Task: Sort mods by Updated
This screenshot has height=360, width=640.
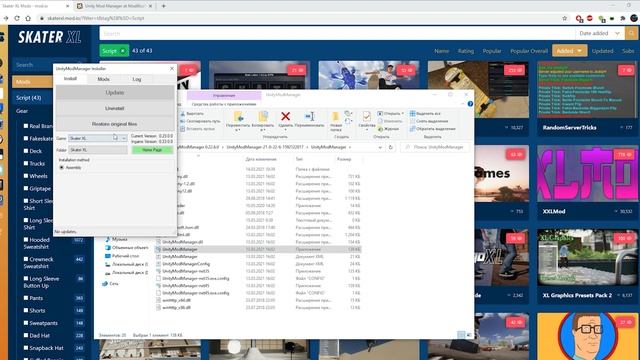Action: pyautogui.click(x=602, y=51)
